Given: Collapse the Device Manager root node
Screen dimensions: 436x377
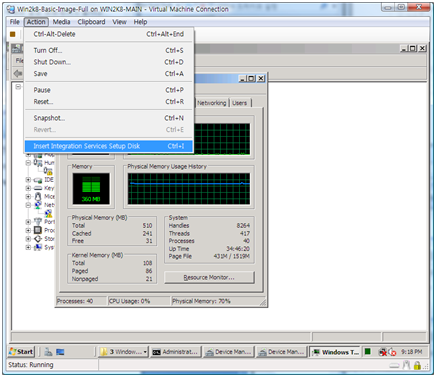Looking at the screenshot, I should coord(18,87).
